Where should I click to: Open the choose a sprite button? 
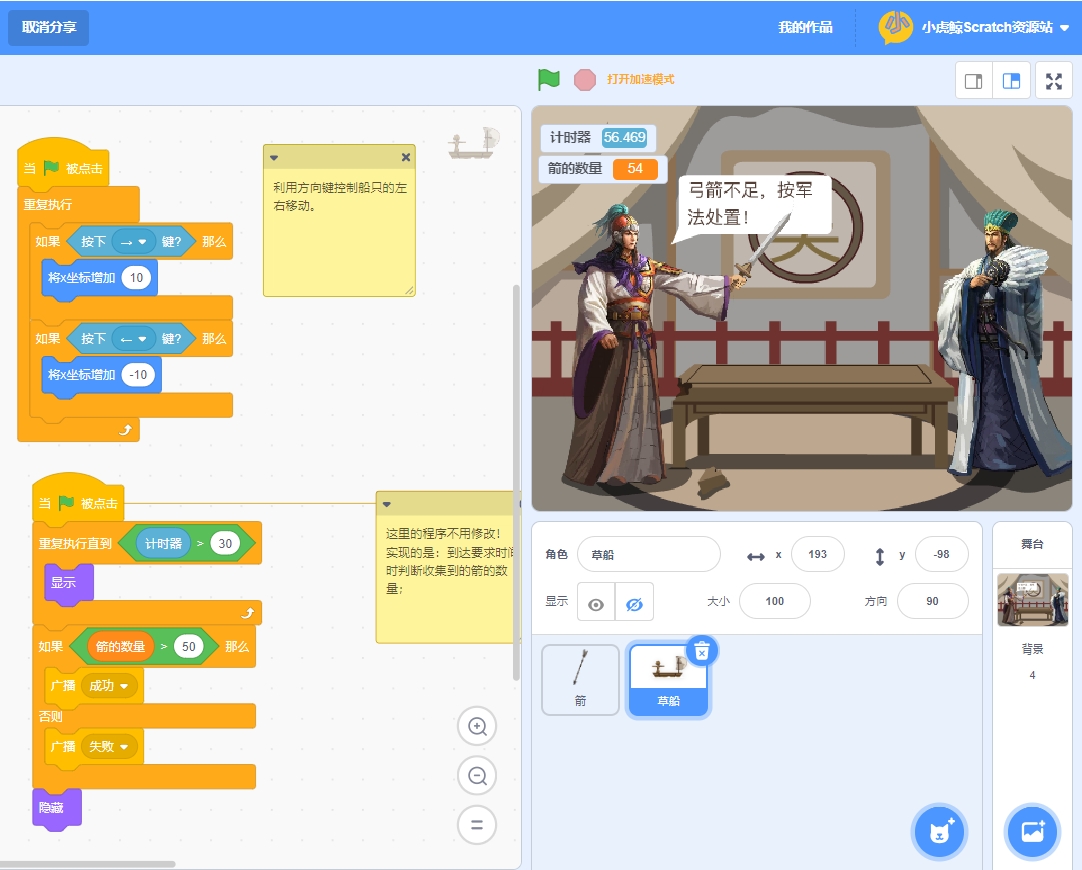click(939, 831)
